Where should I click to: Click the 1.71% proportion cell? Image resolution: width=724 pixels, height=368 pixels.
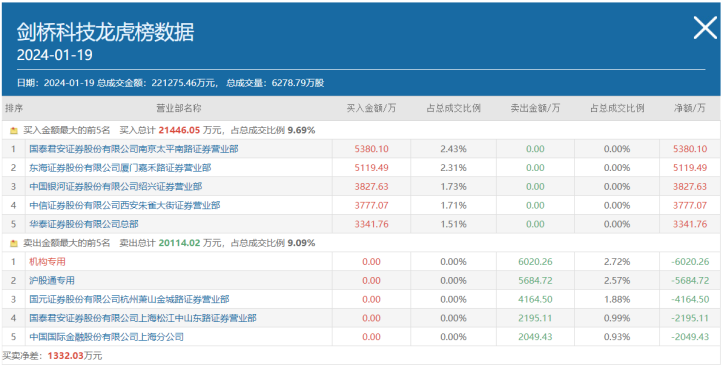[x=453, y=205]
